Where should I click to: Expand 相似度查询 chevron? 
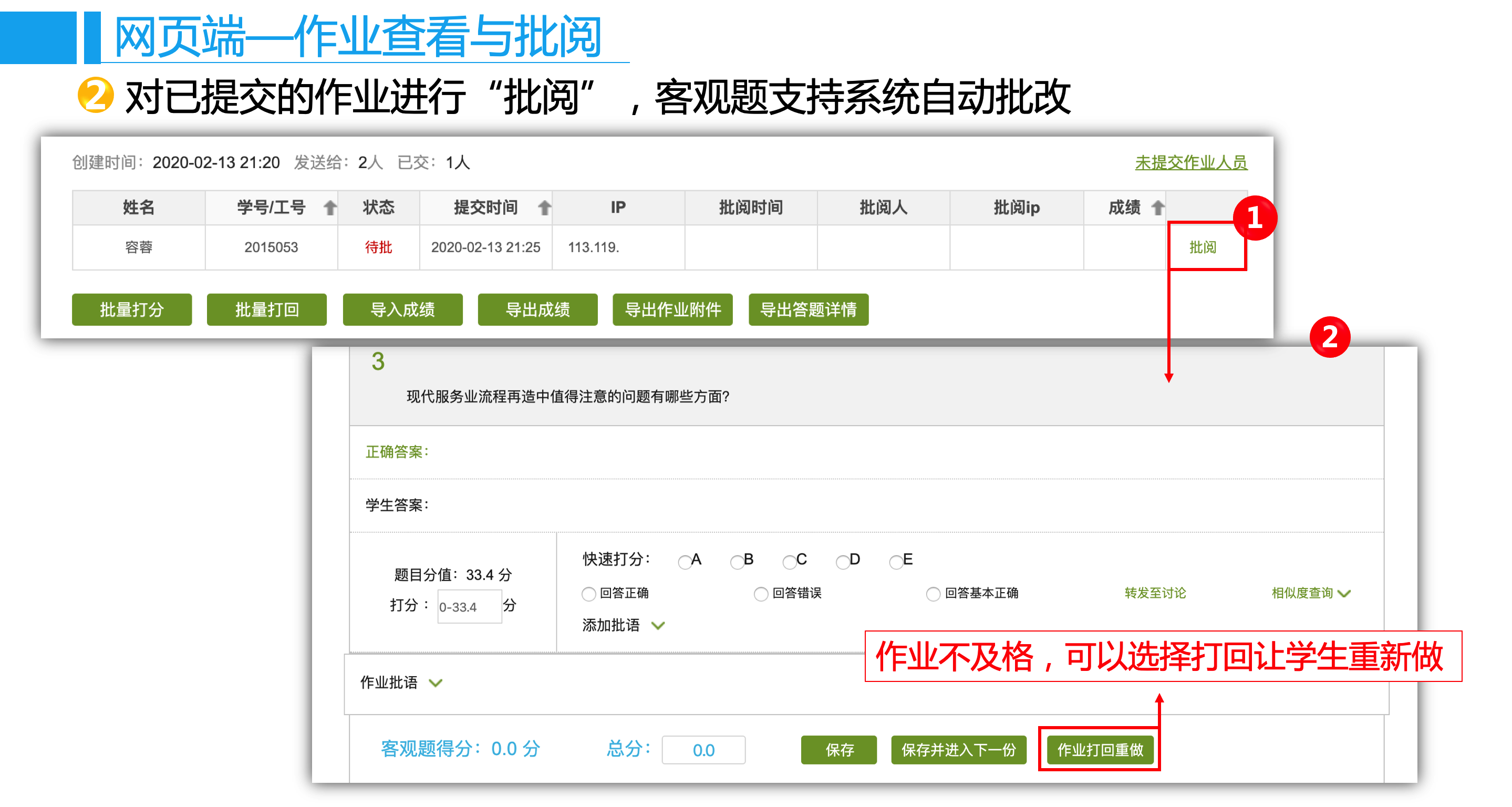coord(1345,593)
